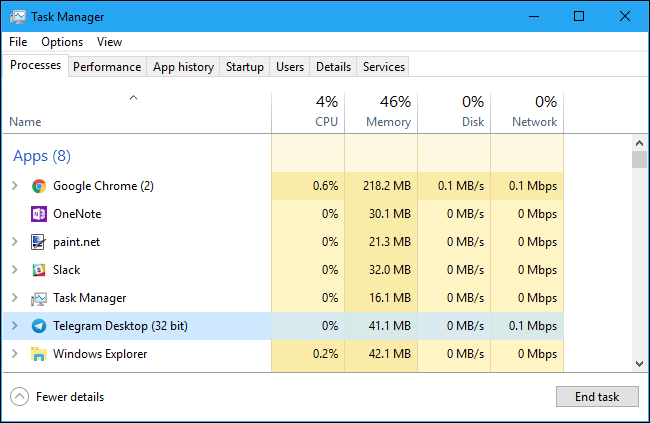650x423 pixels.
Task: Click the scrollbar down arrow
Action: (x=639, y=364)
